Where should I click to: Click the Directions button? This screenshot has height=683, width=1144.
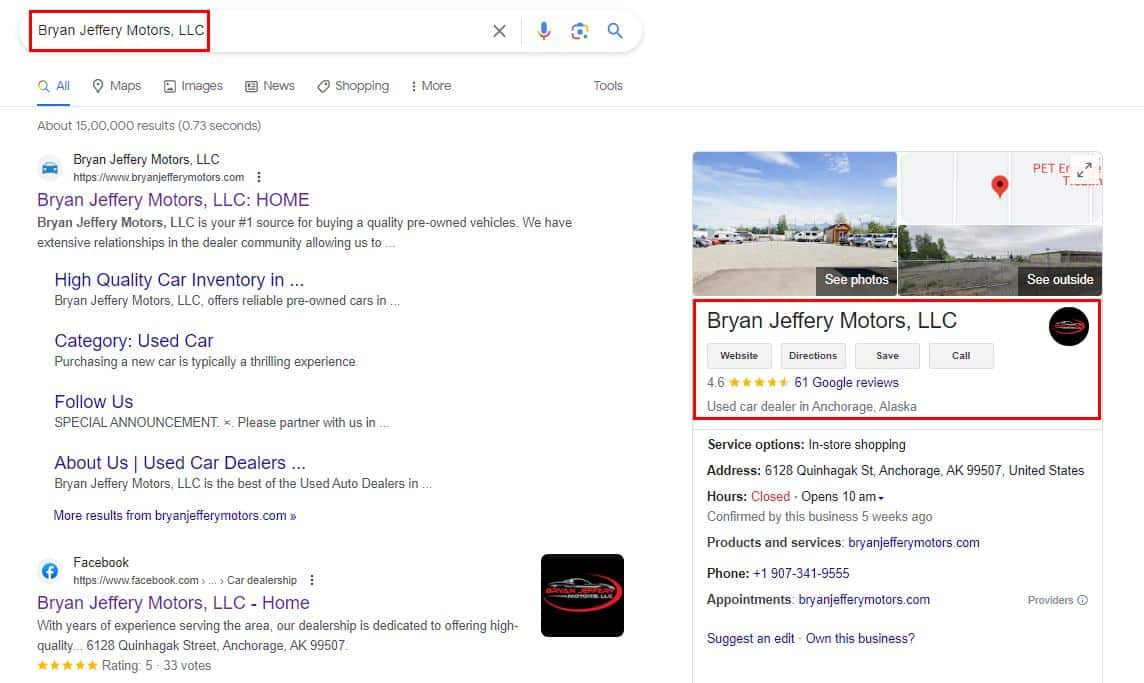click(813, 356)
